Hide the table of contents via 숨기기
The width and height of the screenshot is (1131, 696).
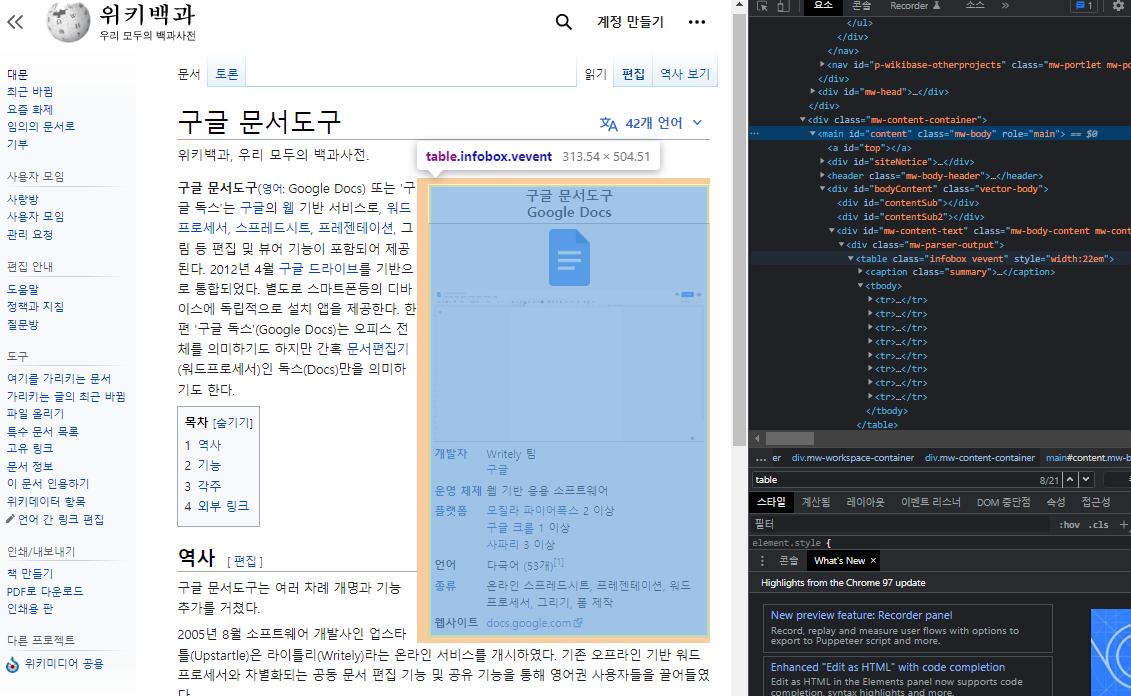point(232,423)
